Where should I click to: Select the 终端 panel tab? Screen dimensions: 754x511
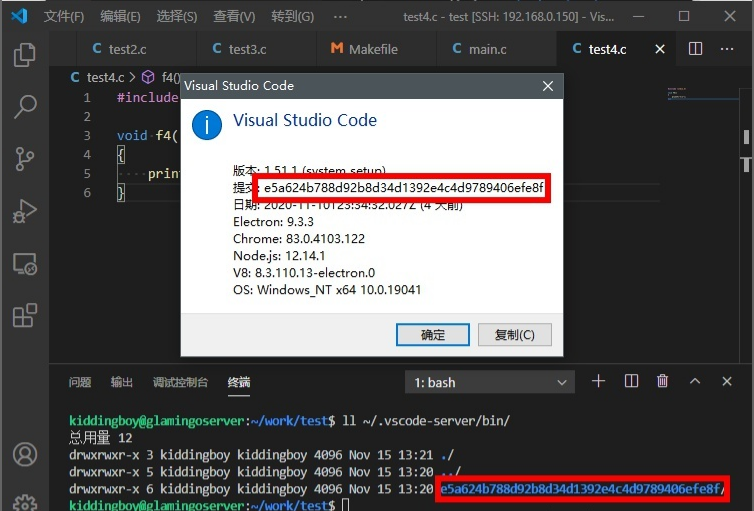pyautogui.click(x=239, y=382)
